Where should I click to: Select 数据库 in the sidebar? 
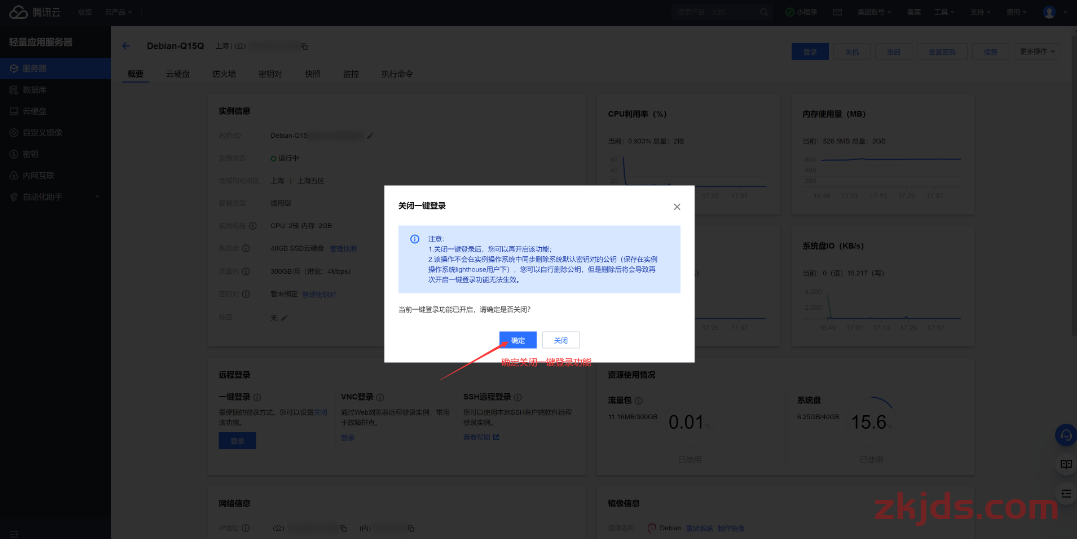click(x=55, y=90)
